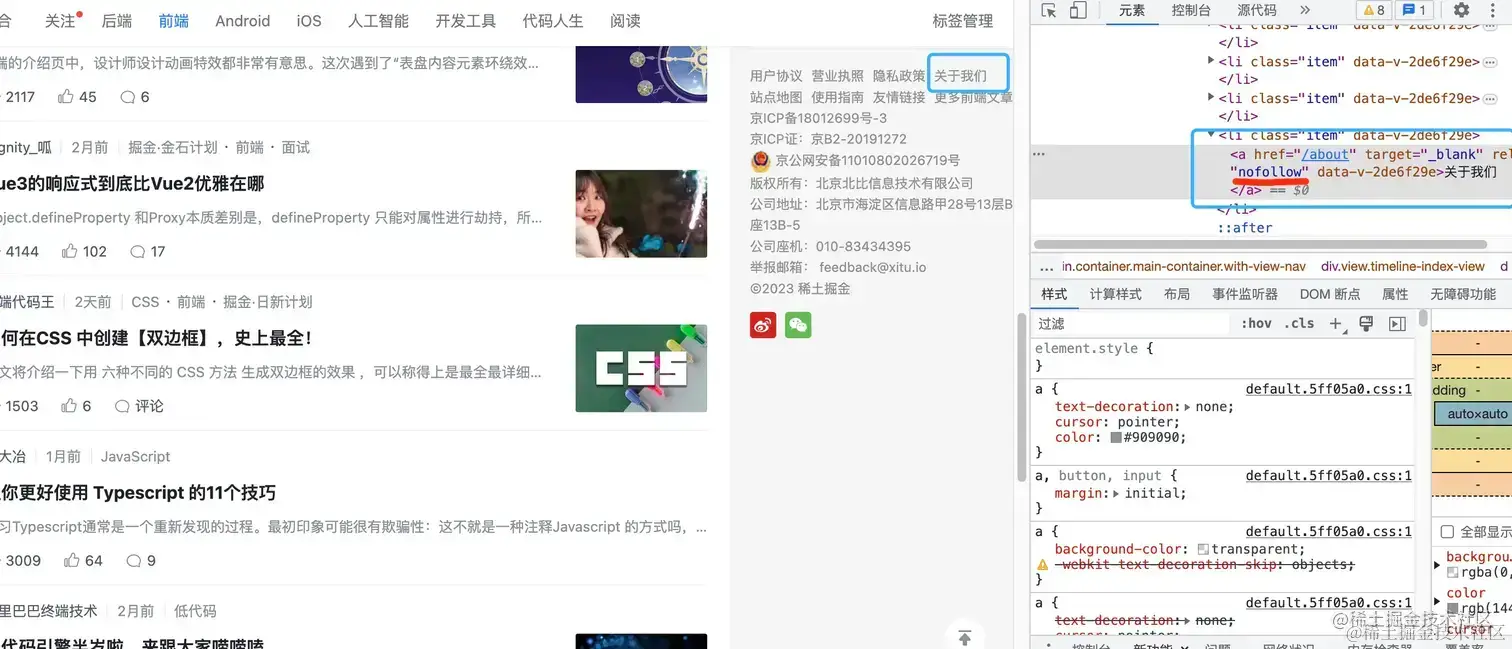The width and height of the screenshot is (1512, 649).
Task: Toggle the :hov element state option
Action: tap(1256, 323)
